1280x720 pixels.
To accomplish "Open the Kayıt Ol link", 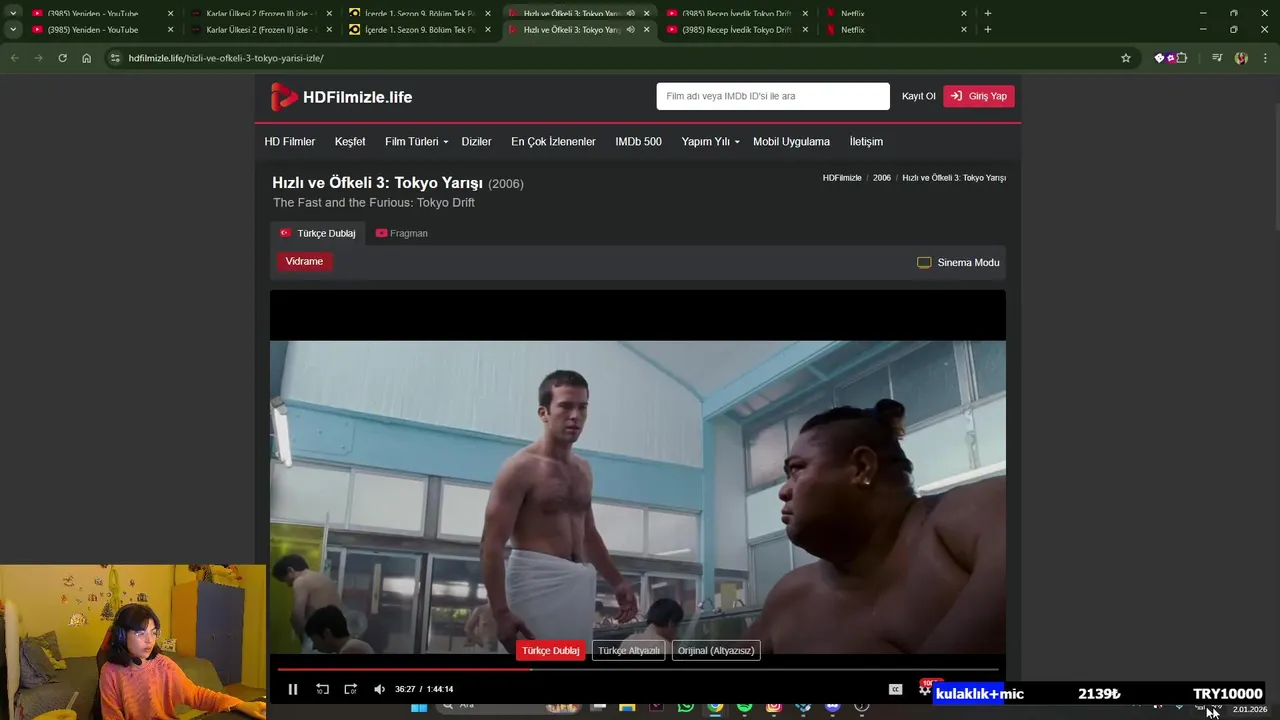I will [x=918, y=96].
